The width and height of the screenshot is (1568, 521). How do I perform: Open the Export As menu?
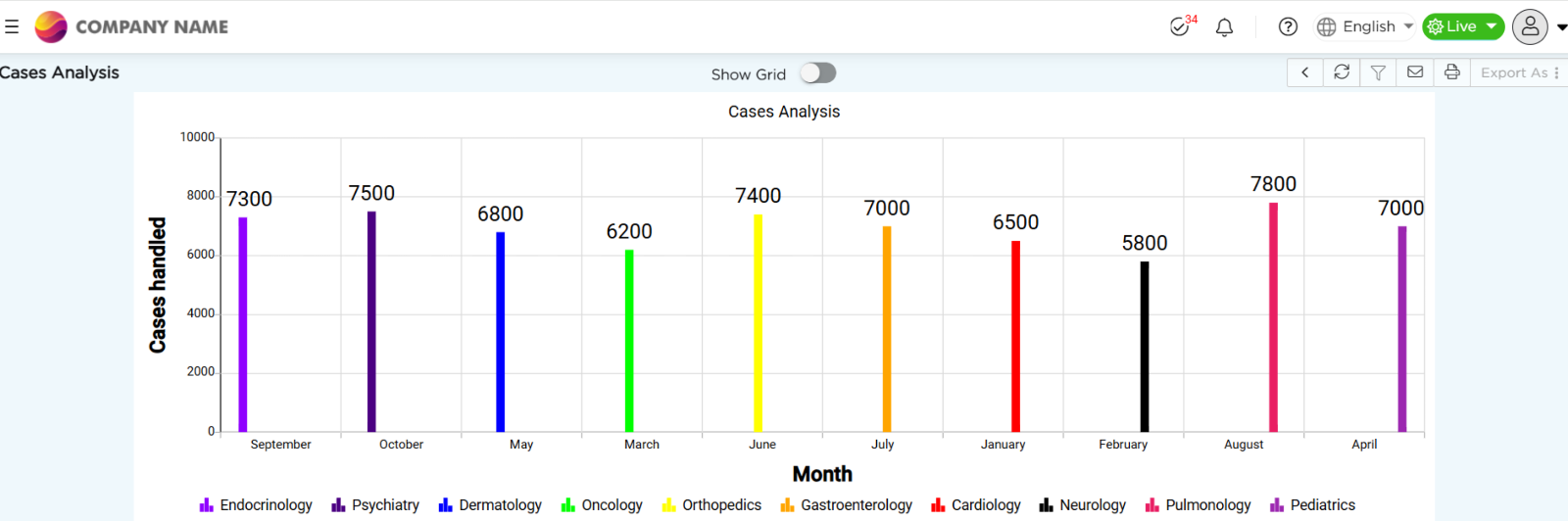click(1519, 72)
